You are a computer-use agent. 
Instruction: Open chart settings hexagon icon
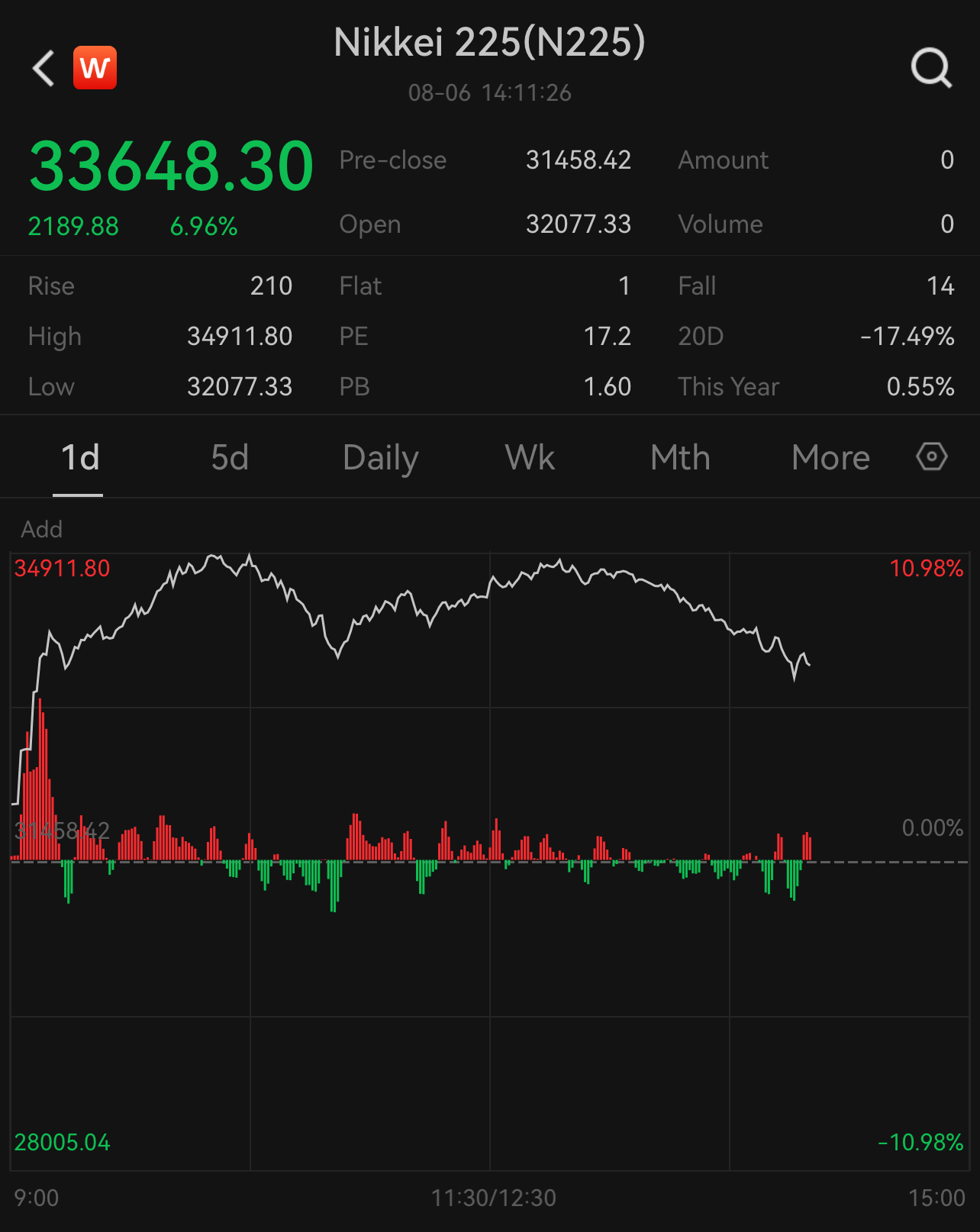931,456
